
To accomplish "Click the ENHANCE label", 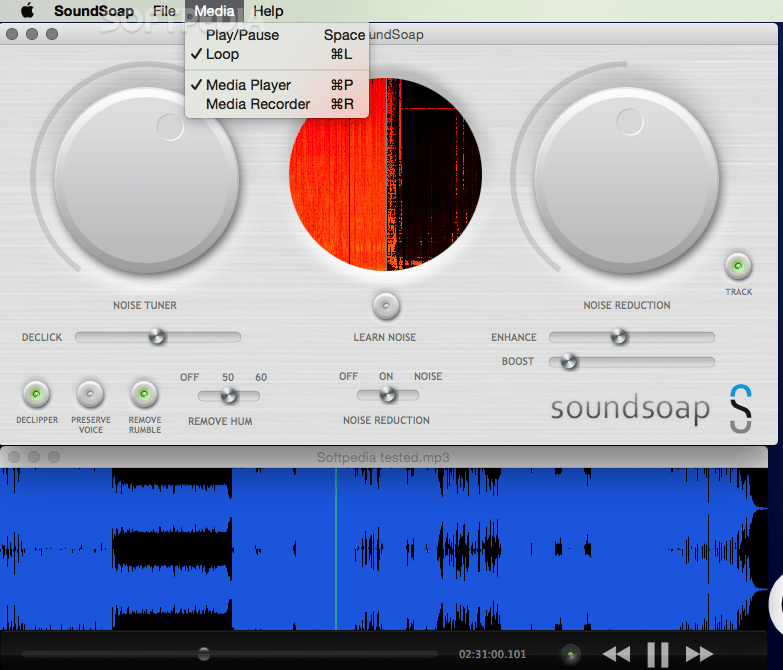I will coord(514,337).
